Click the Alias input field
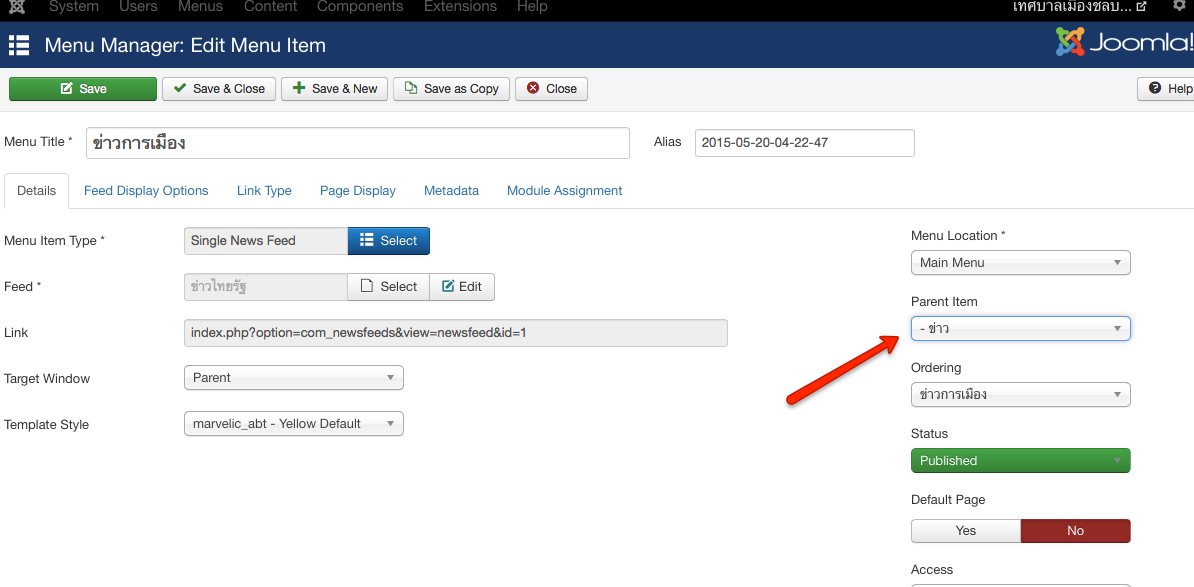This screenshot has height=587, width=1194. [804, 143]
